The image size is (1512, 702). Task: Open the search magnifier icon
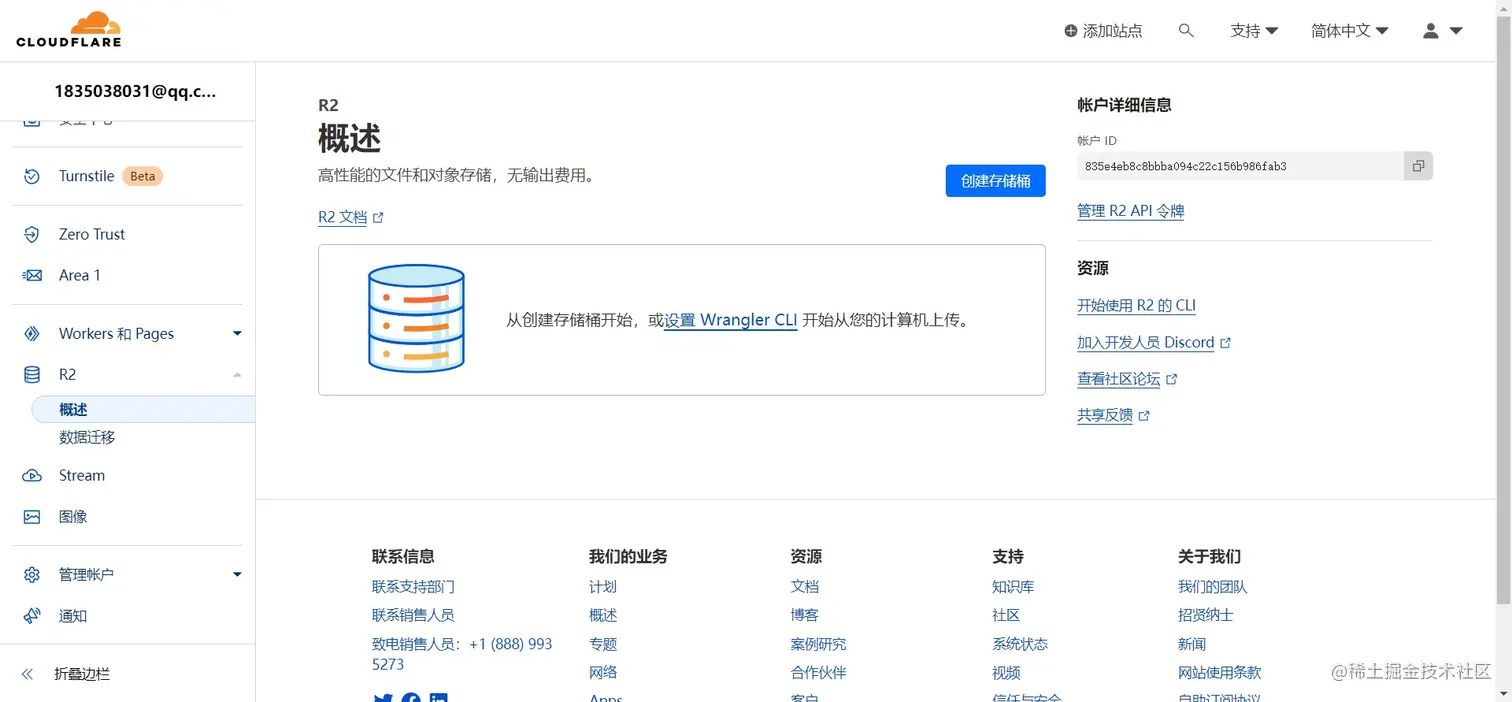[x=1186, y=31]
